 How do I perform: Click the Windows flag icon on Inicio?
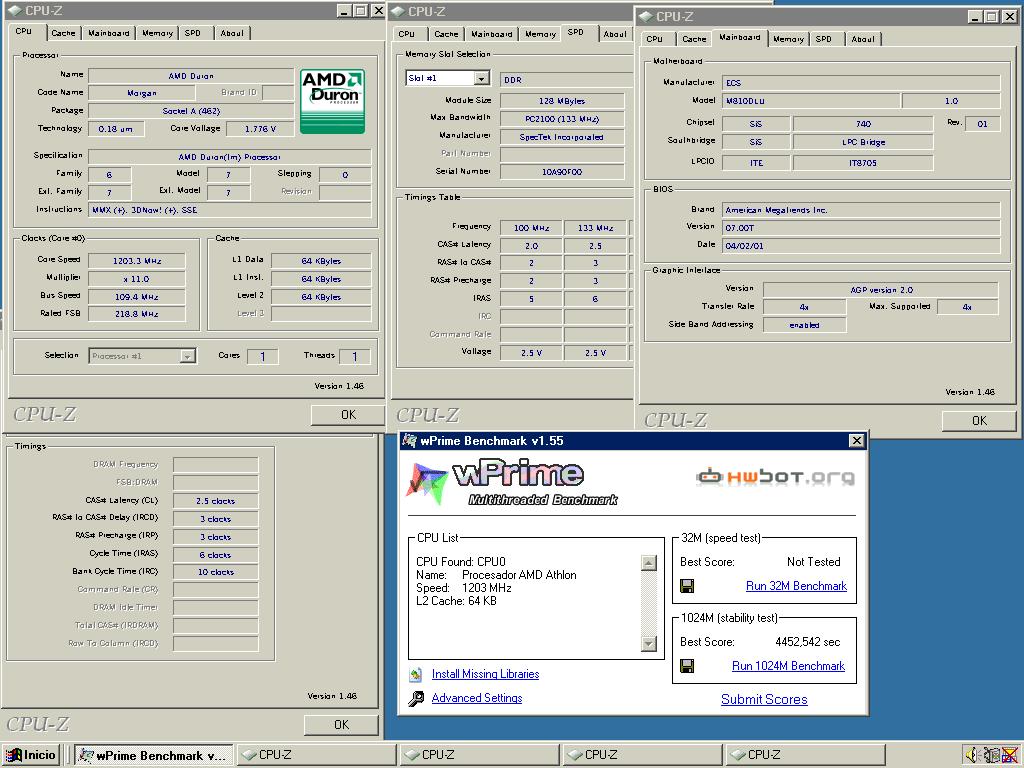tap(14, 755)
